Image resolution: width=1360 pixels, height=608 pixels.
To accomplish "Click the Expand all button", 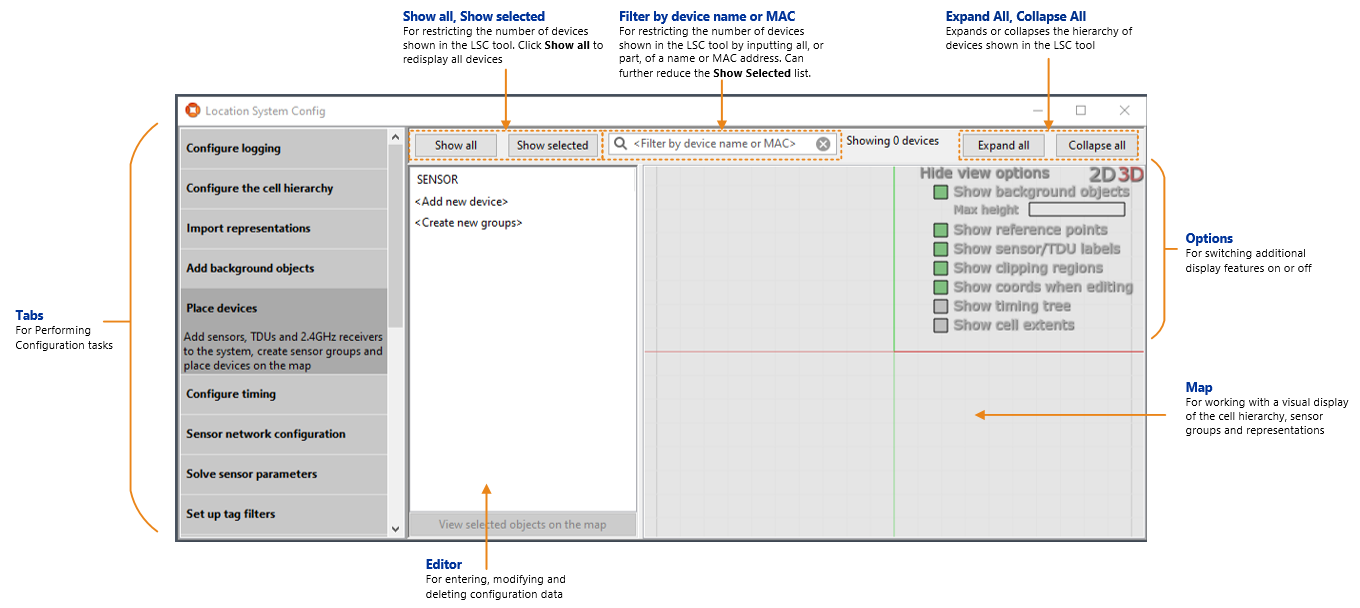I will (1004, 145).
